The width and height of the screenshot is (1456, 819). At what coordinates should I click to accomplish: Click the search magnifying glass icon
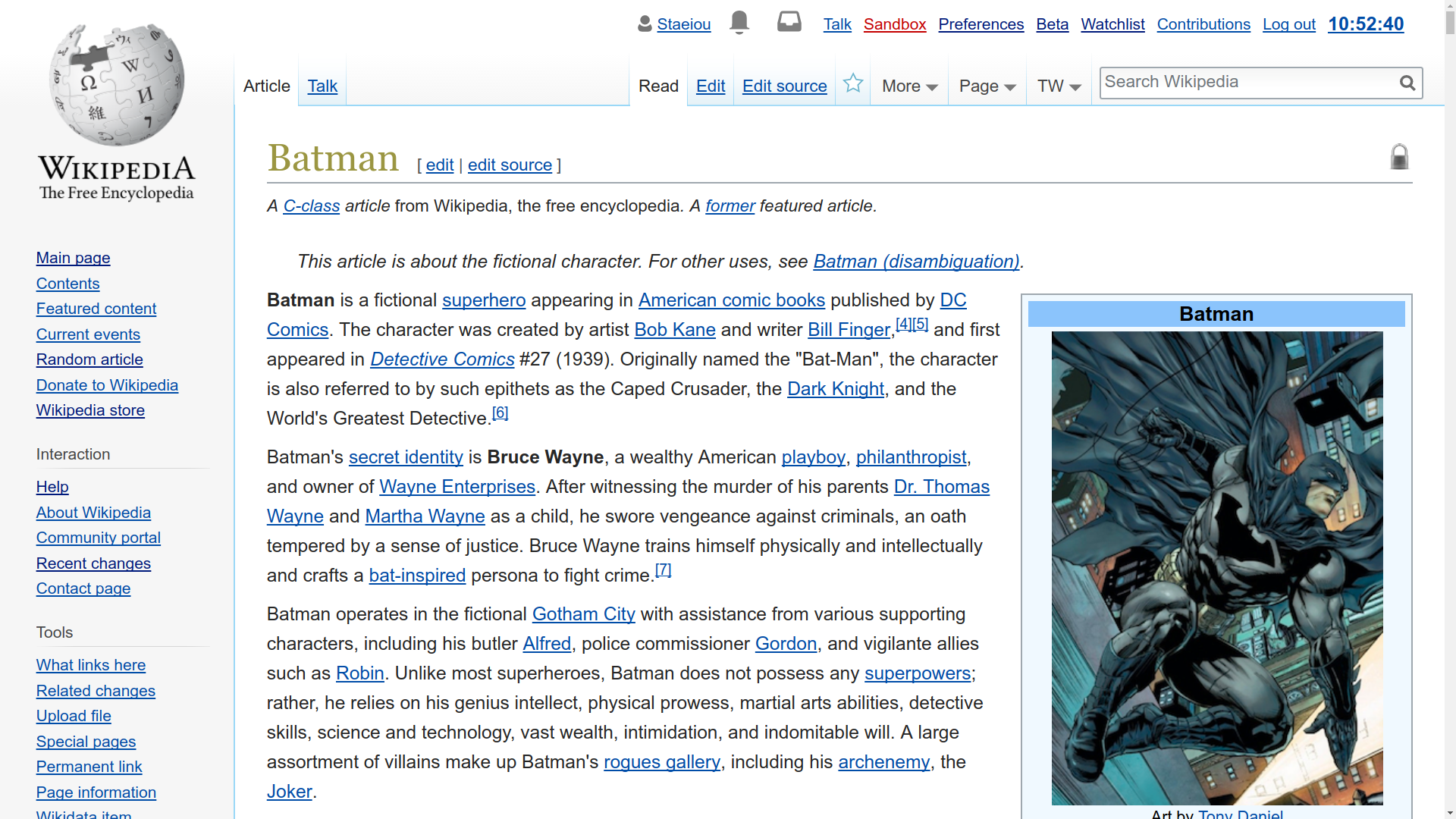coord(1407,83)
